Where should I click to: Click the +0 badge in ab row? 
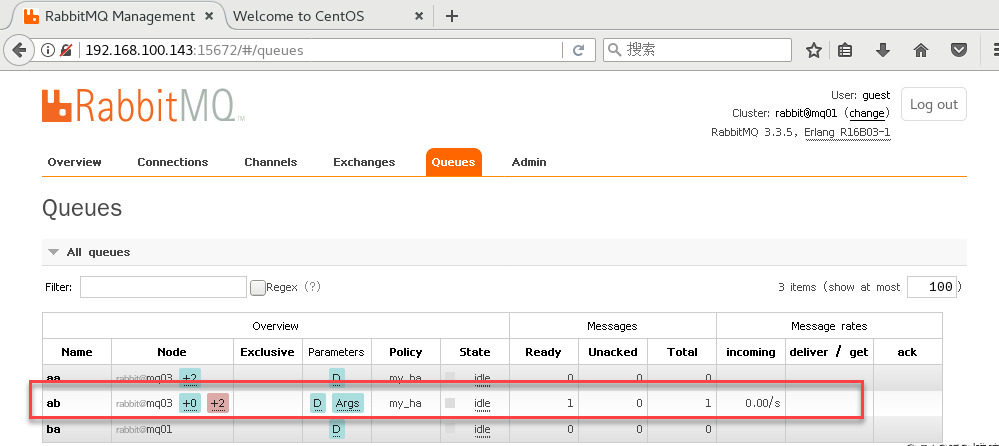coord(190,403)
